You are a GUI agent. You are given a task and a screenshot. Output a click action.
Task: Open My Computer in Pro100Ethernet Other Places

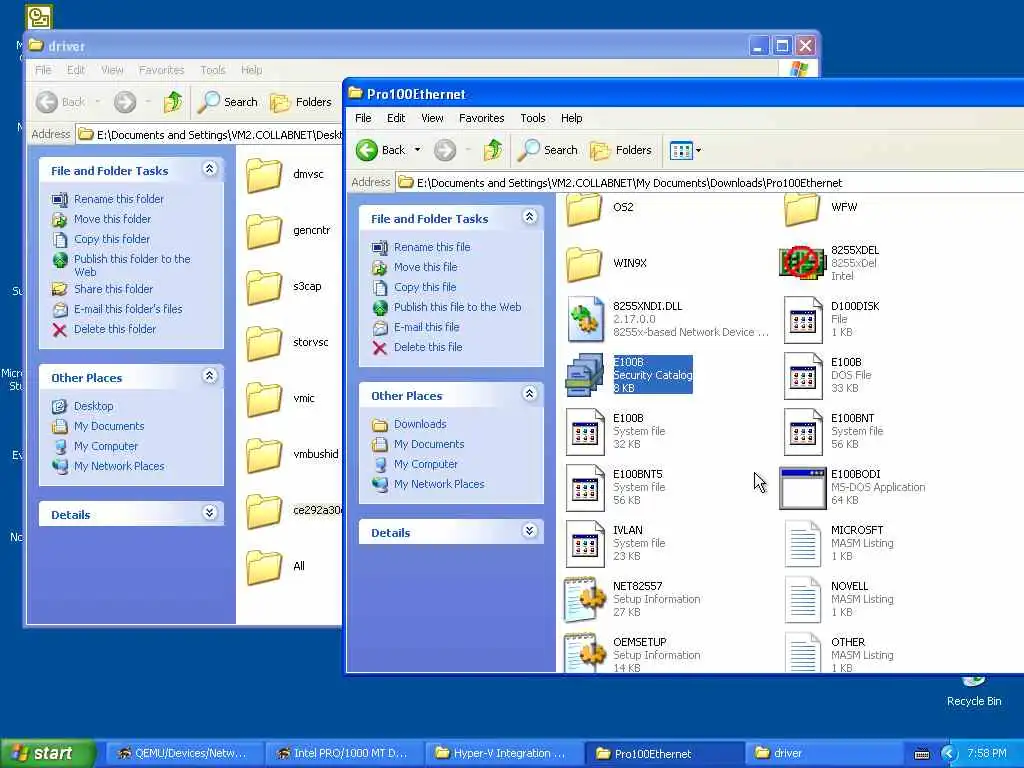[425, 464]
